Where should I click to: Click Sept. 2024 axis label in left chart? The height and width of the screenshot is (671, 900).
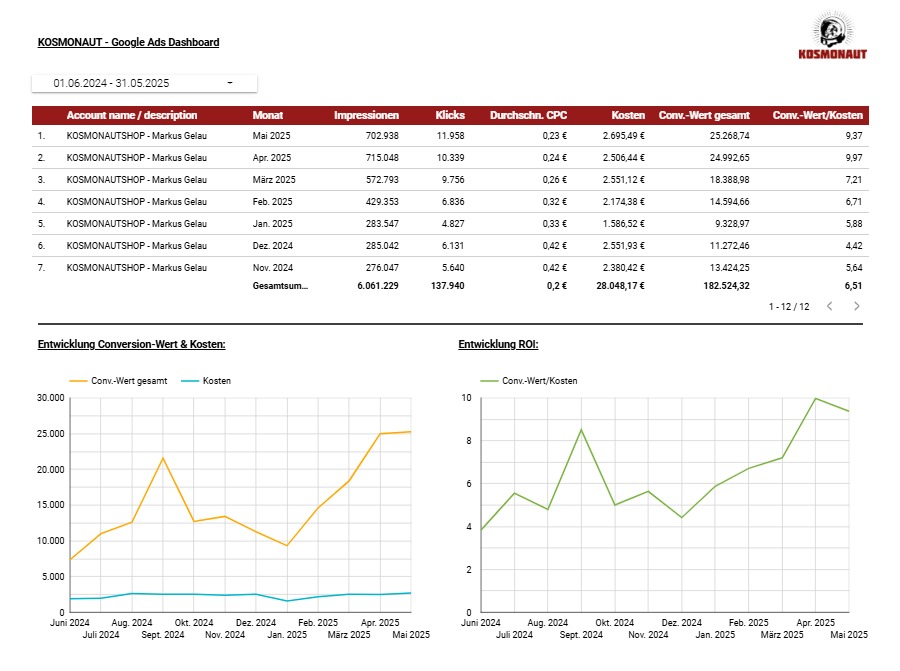[163, 635]
